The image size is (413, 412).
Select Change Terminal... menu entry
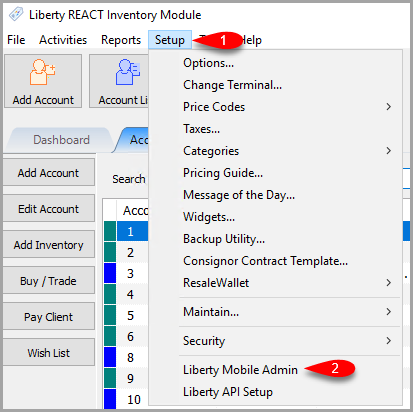(x=275, y=85)
